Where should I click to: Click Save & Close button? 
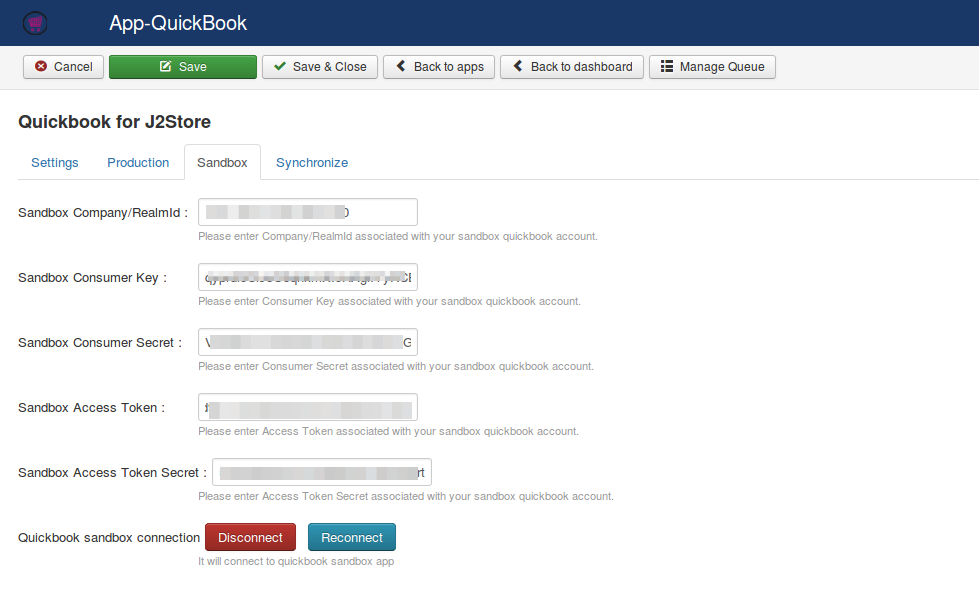tap(320, 67)
